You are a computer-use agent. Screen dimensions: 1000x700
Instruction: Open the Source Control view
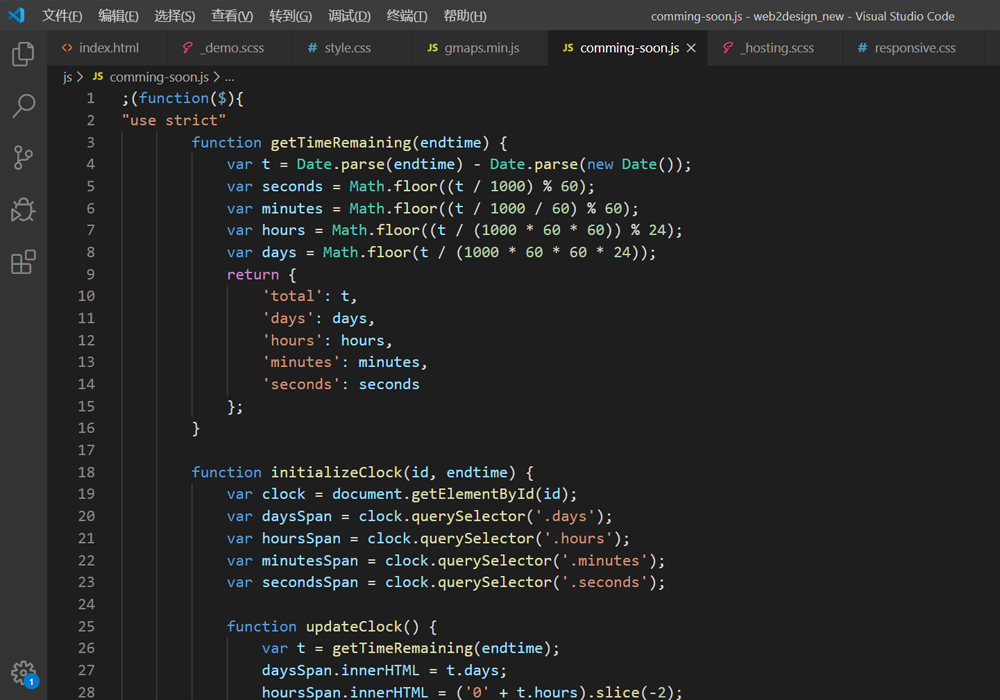(x=23, y=157)
